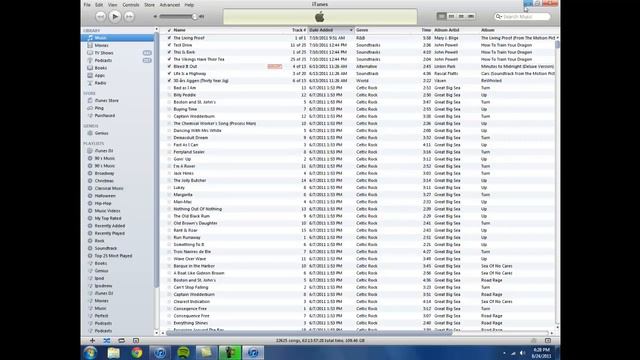Toggle shuffle at the bottom bar

pyautogui.click(x=107, y=340)
